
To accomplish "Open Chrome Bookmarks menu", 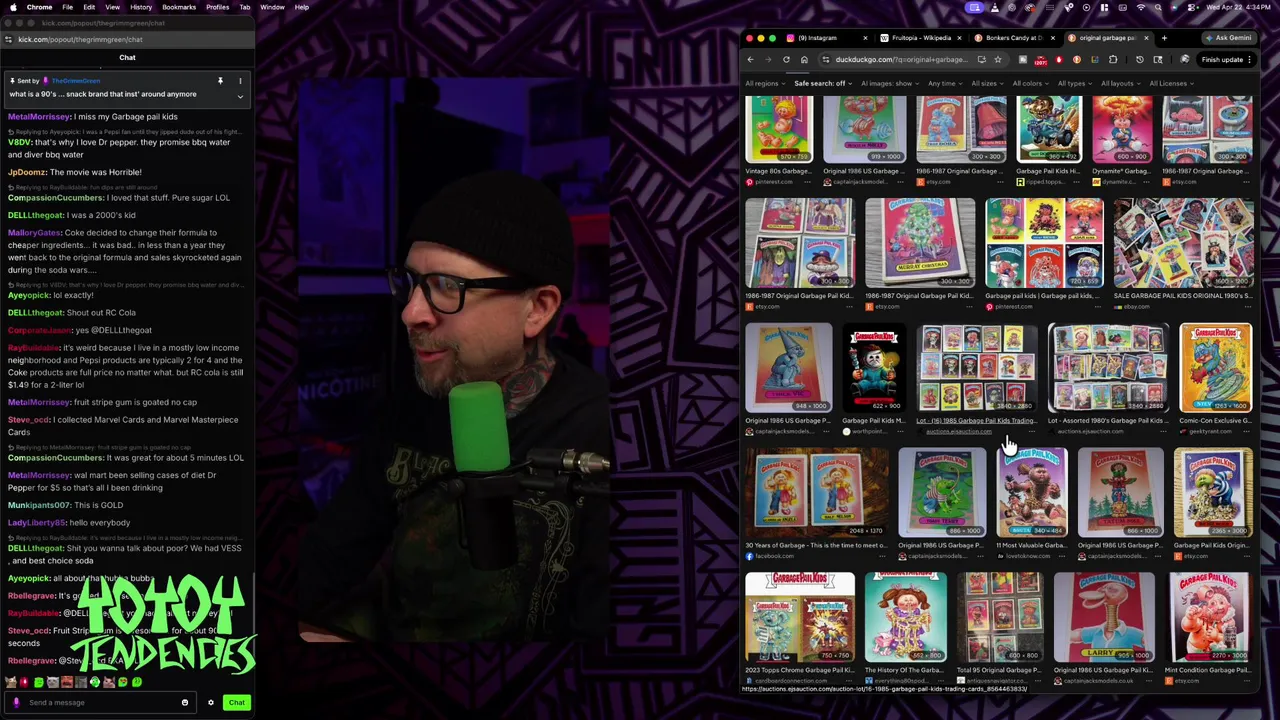I will (x=179, y=7).
